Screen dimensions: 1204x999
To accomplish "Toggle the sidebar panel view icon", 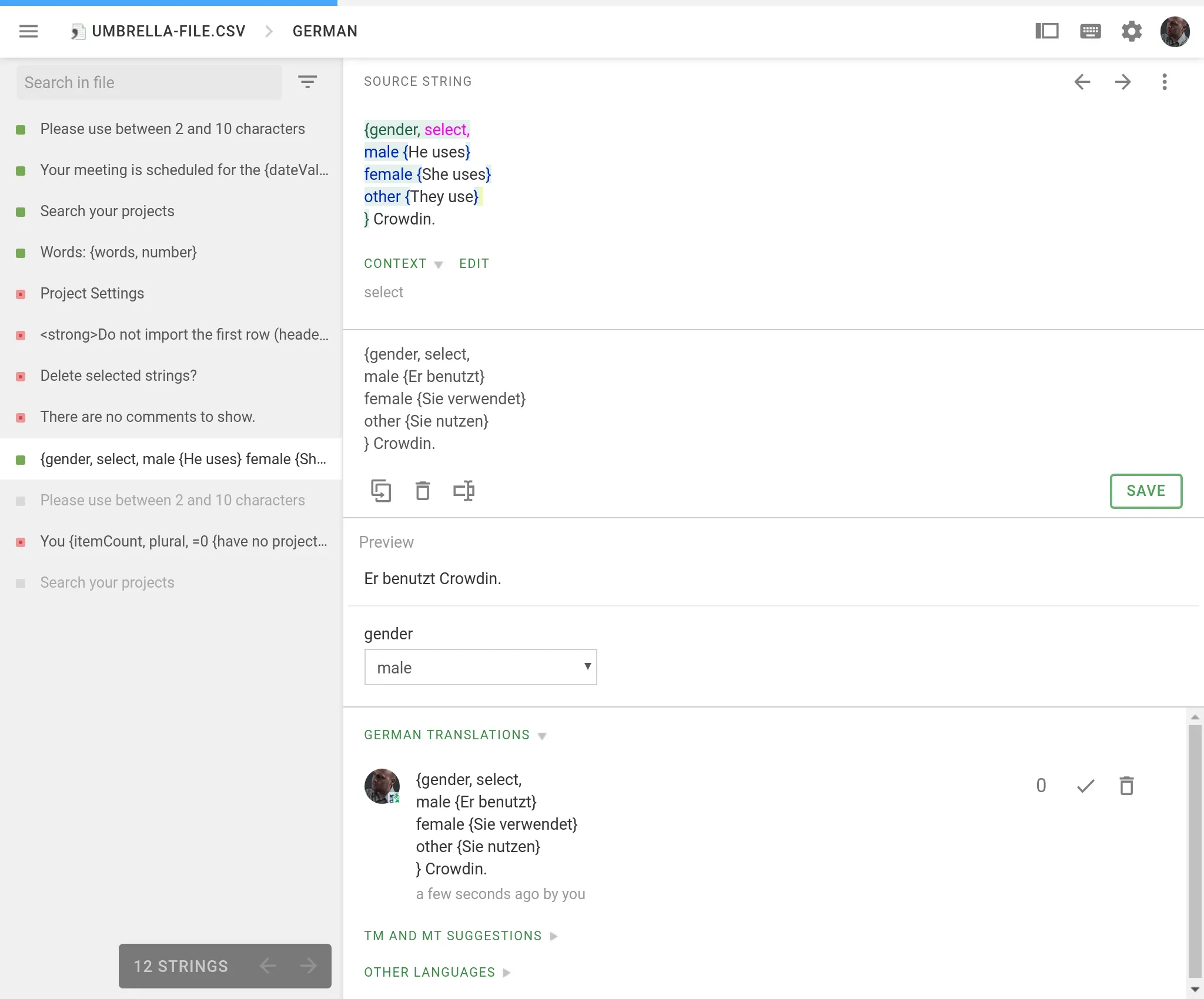I will click(x=1046, y=31).
